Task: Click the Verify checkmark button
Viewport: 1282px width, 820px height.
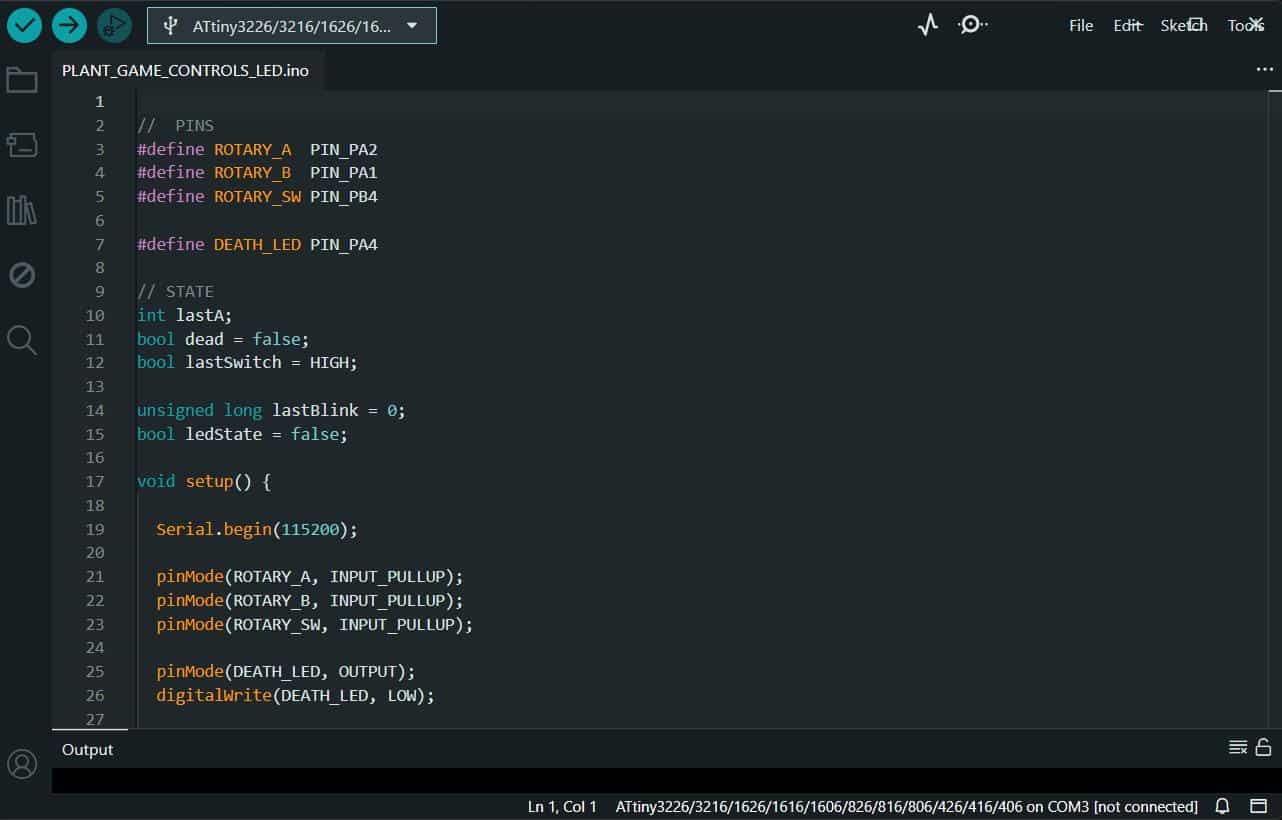Action: click(24, 25)
